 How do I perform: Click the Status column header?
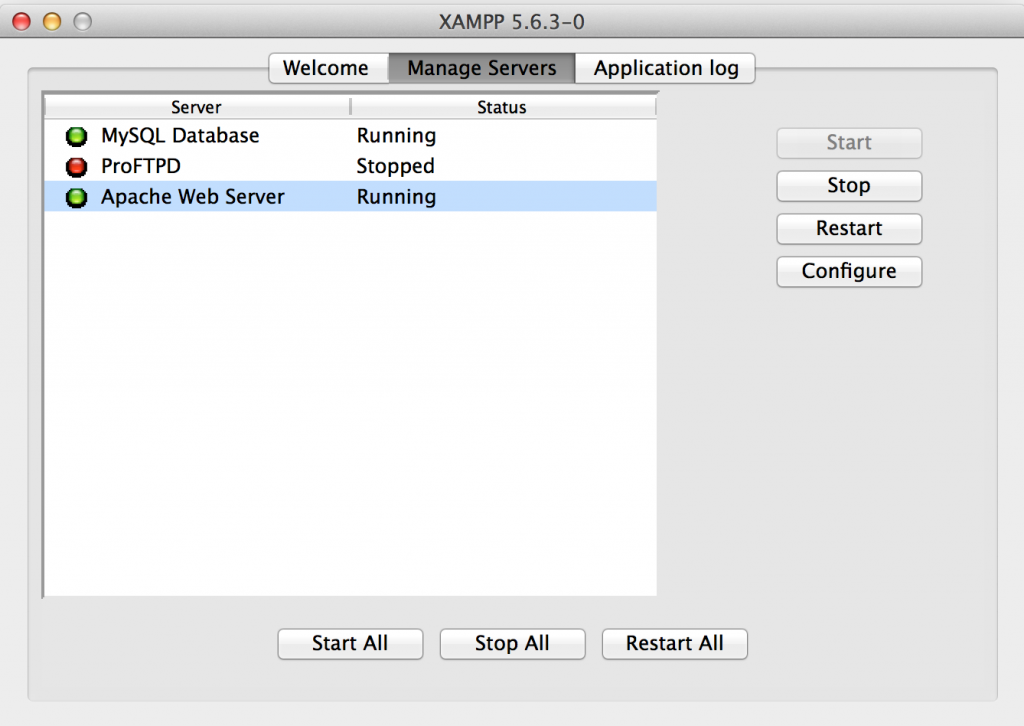pyautogui.click(x=502, y=107)
